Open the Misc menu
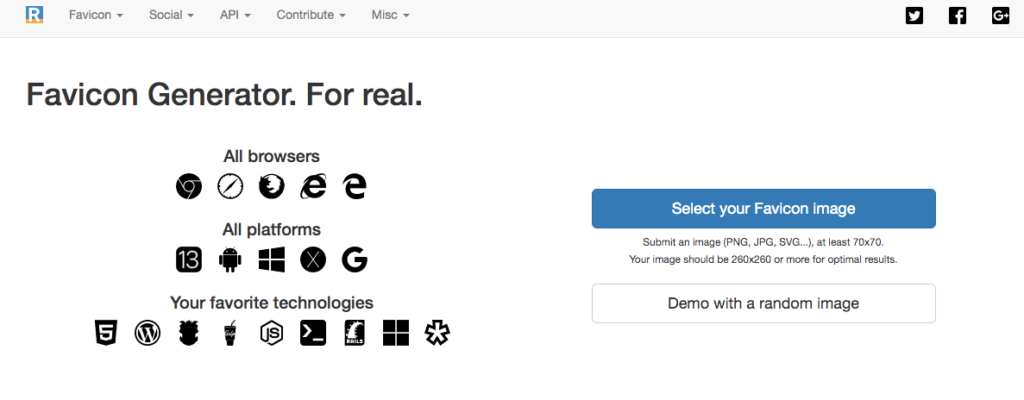Screen dimensions: 1024x400 [x=390, y=16]
